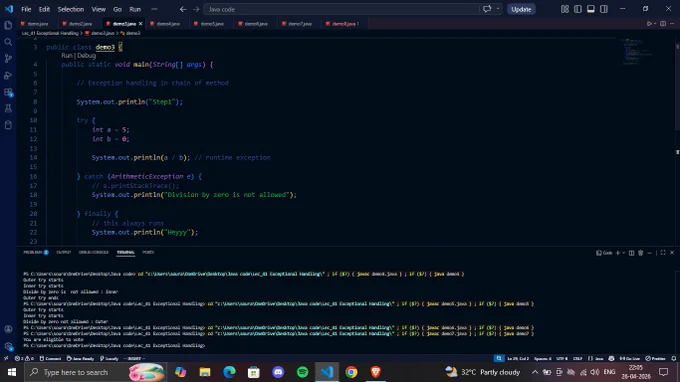Screen dimensions: 680x382
Task: Open the Debug Console panel tab
Action: pos(93,252)
